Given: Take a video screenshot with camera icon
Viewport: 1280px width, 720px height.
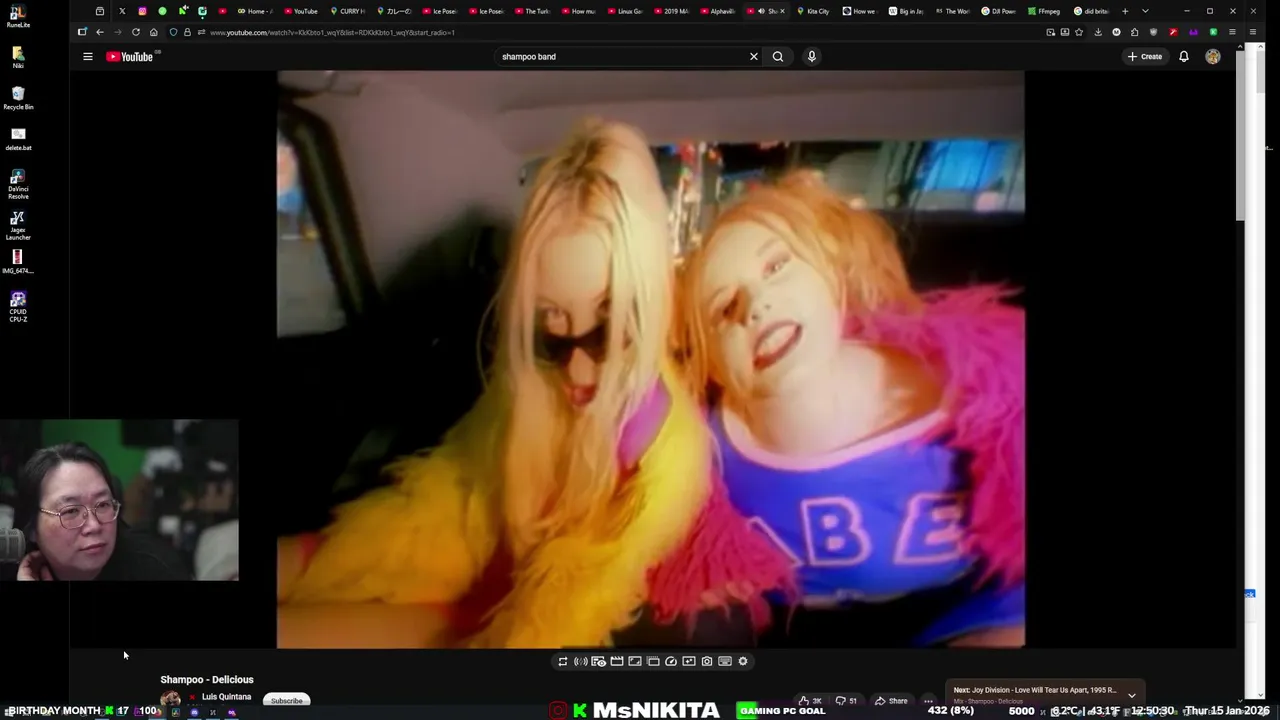Looking at the screenshot, I should (707, 661).
